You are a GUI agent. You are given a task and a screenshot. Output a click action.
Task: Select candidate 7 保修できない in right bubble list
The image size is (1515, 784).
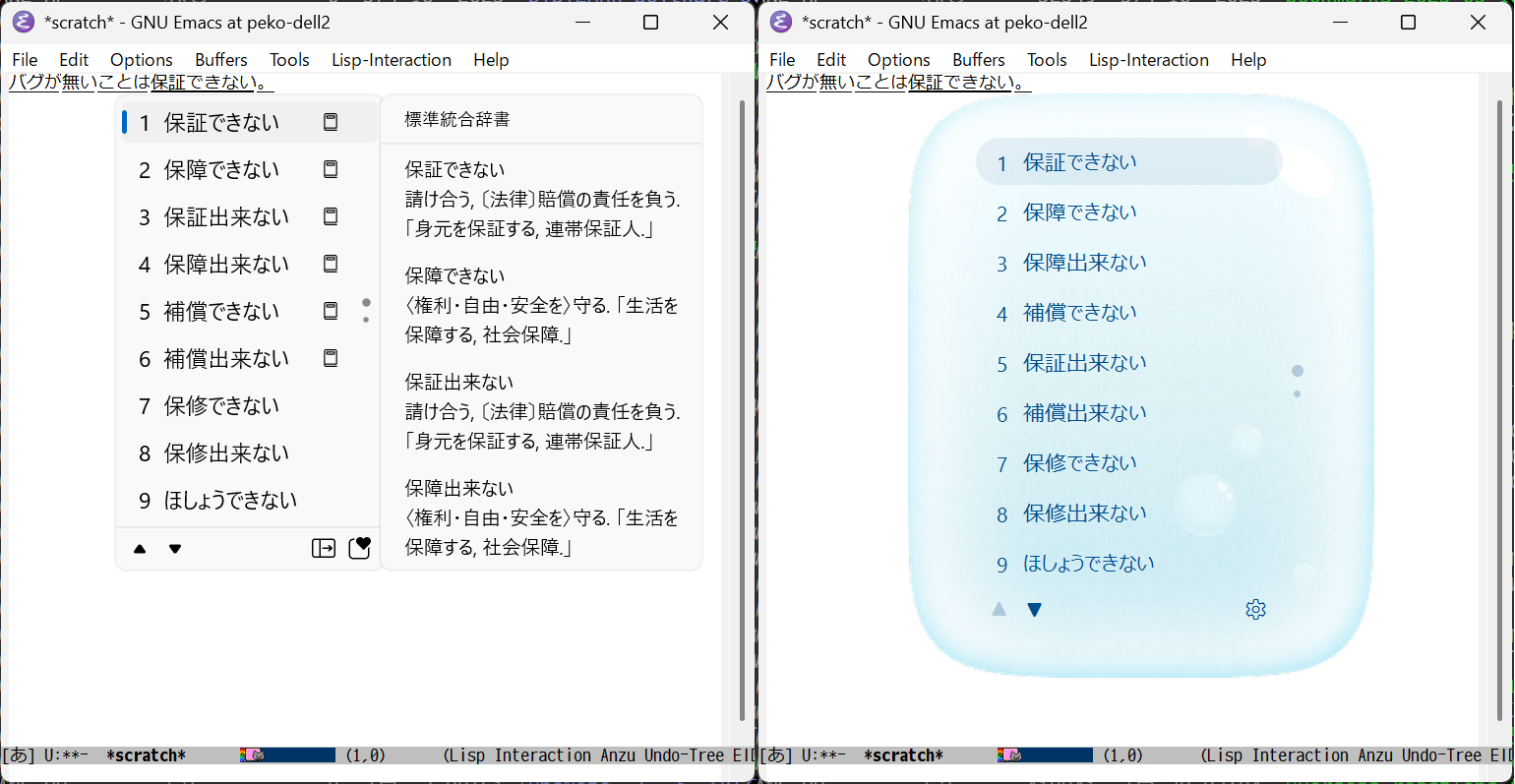[x=1129, y=463]
